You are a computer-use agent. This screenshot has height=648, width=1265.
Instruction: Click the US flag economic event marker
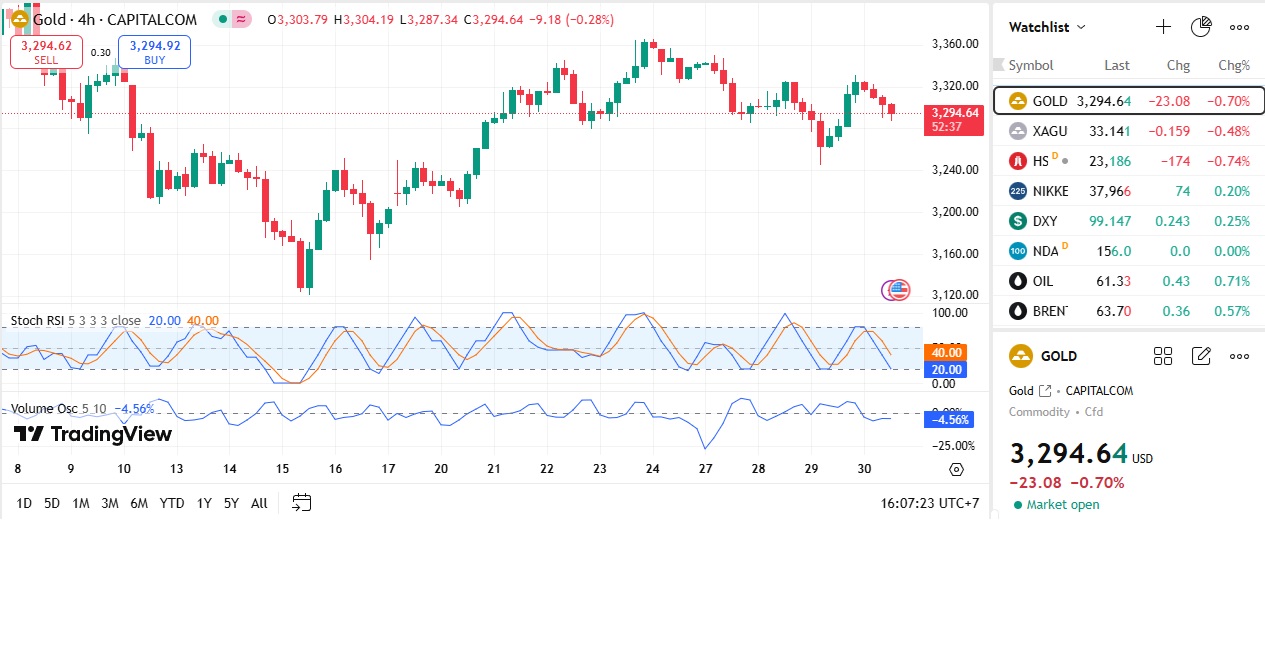tap(899, 290)
